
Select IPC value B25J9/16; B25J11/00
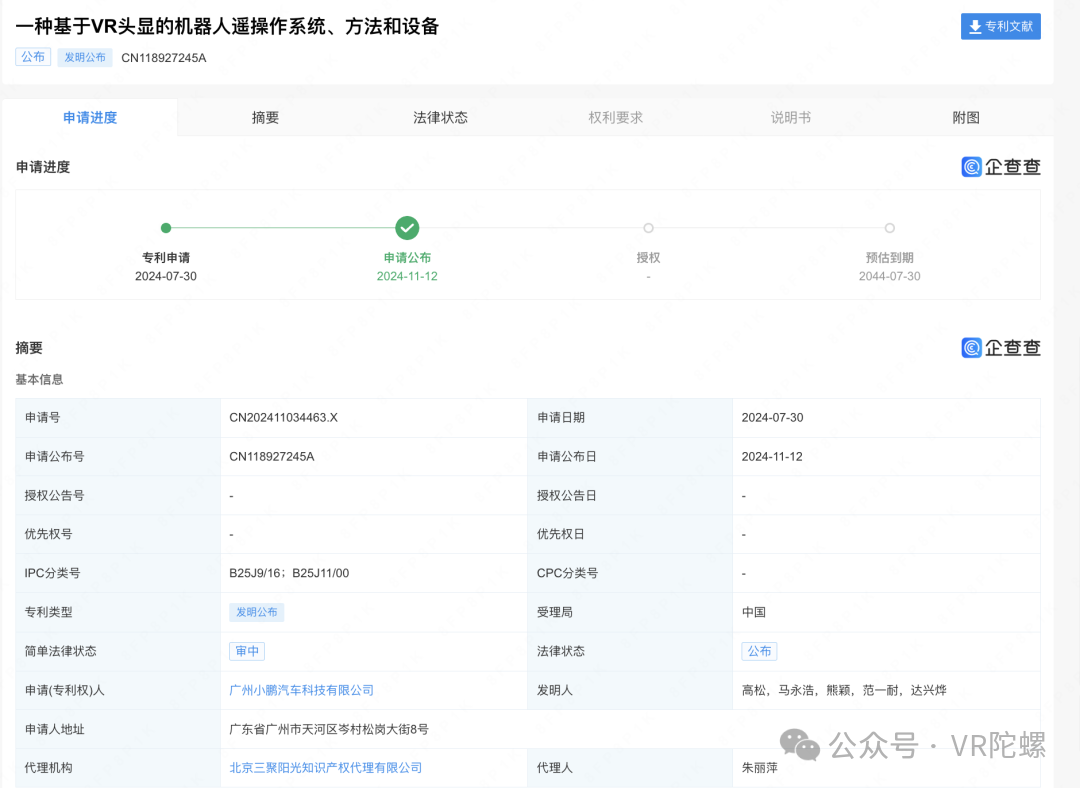pos(289,573)
